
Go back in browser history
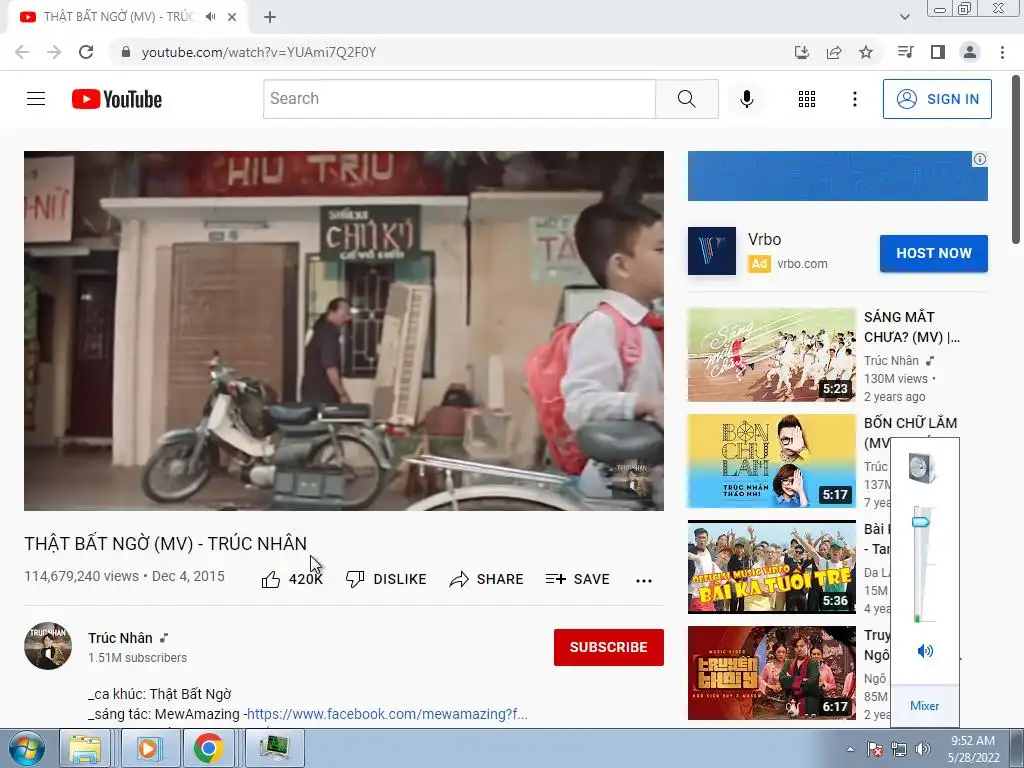(x=22, y=52)
